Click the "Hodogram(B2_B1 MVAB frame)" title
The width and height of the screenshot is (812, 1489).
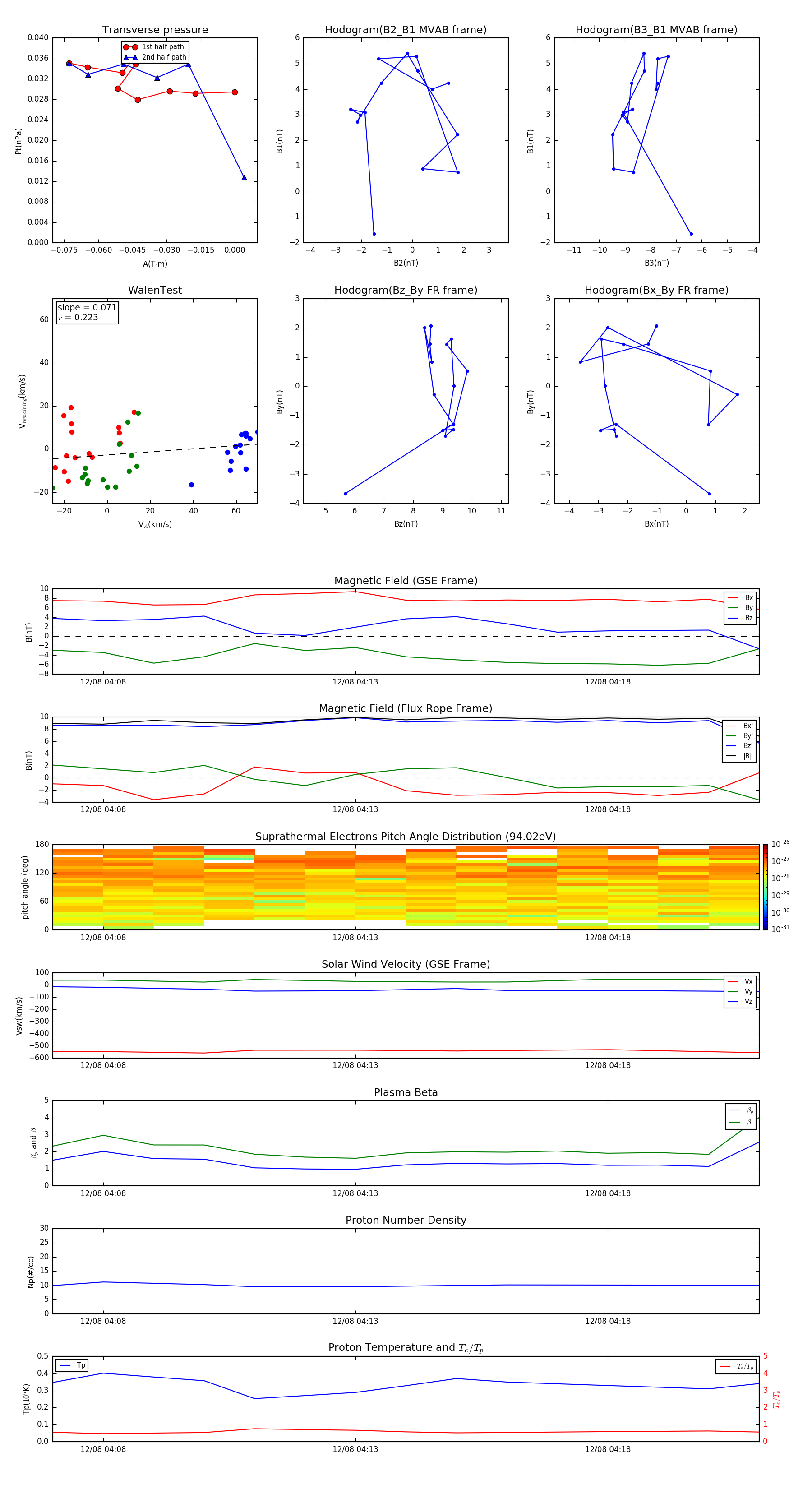(405, 30)
